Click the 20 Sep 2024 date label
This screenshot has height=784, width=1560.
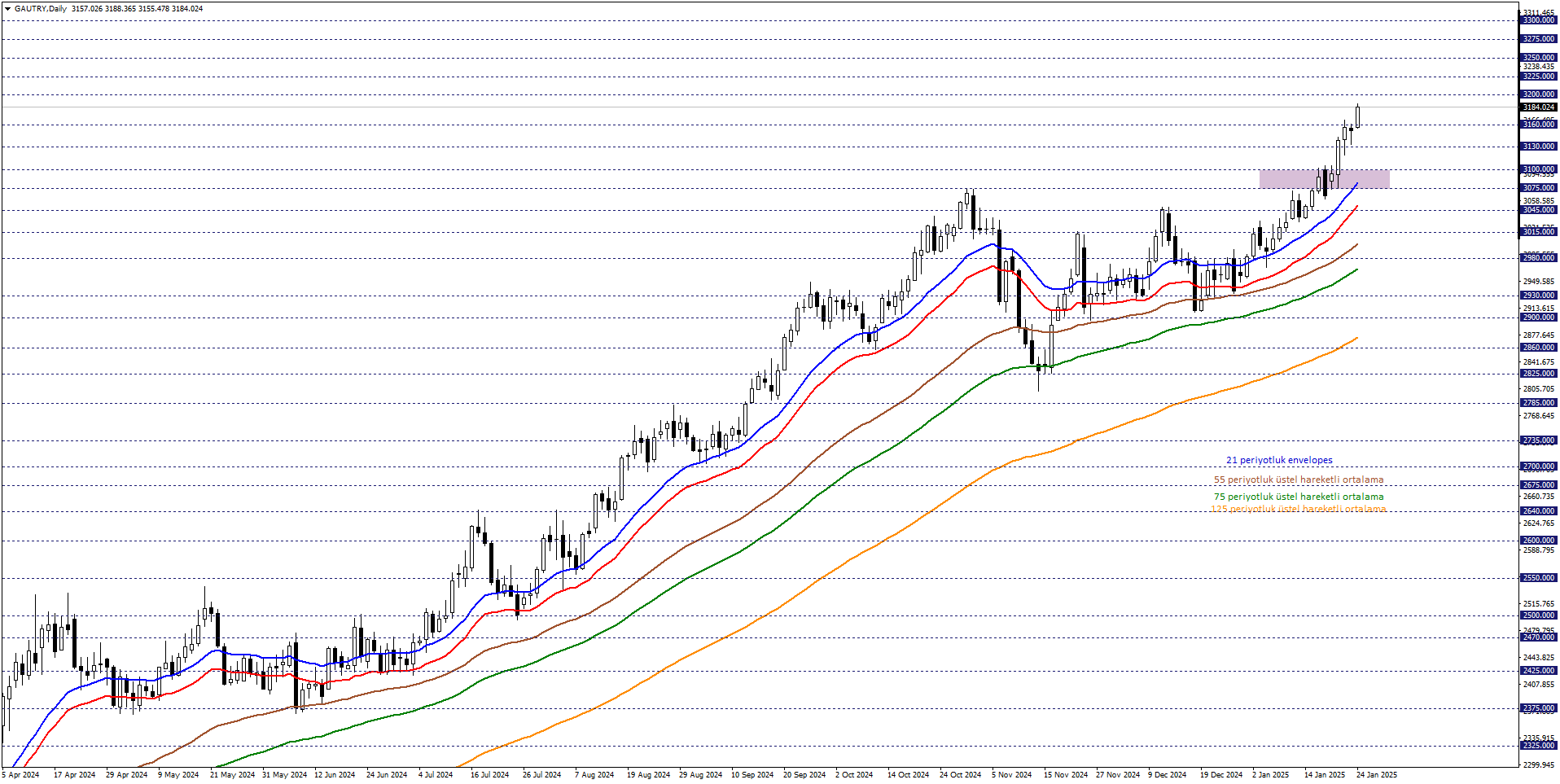click(x=804, y=775)
